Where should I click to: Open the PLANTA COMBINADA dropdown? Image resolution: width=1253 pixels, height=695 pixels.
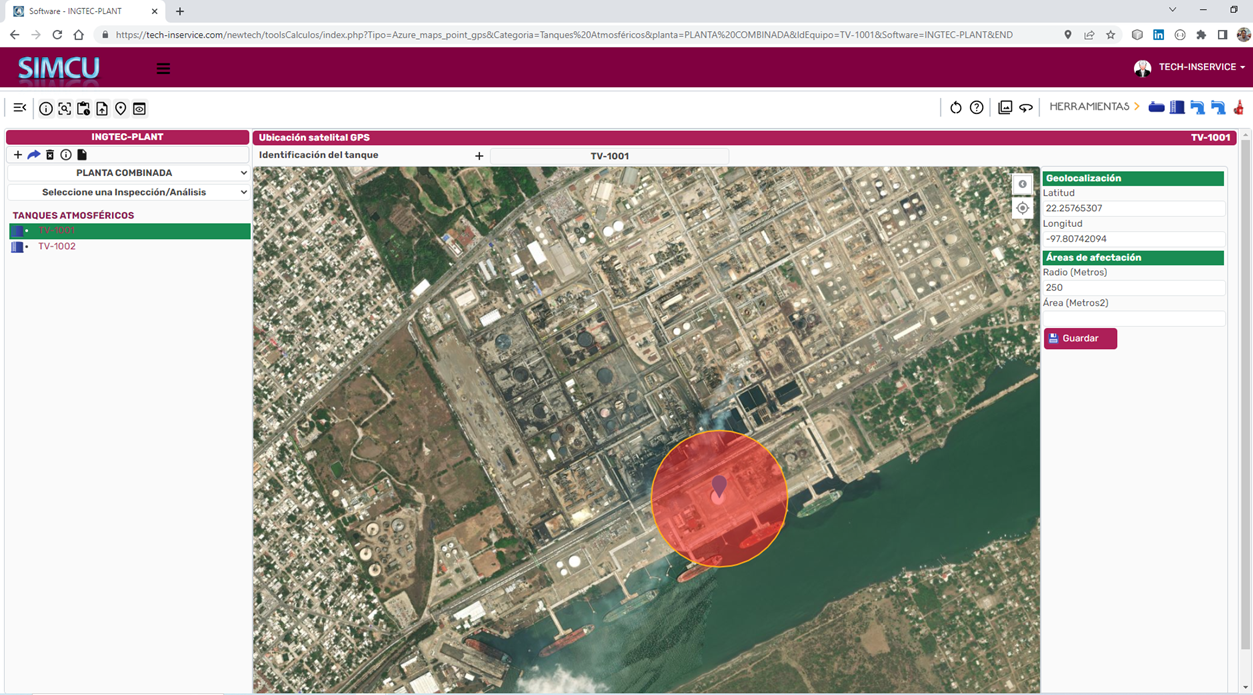click(x=128, y=173)
